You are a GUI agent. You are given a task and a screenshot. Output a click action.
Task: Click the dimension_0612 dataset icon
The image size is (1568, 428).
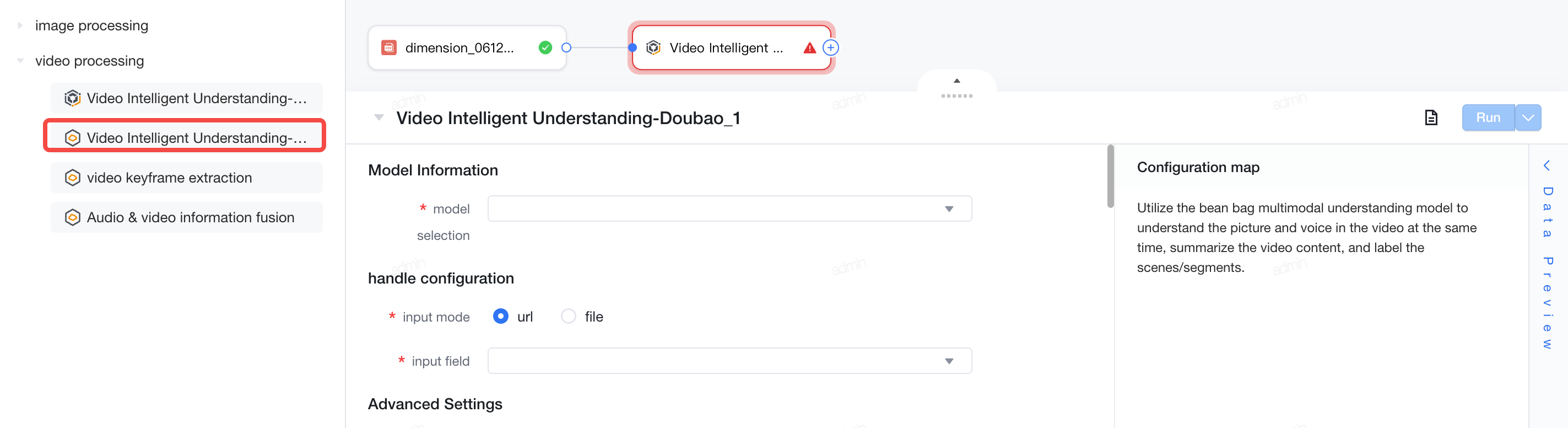pos(388,47)
